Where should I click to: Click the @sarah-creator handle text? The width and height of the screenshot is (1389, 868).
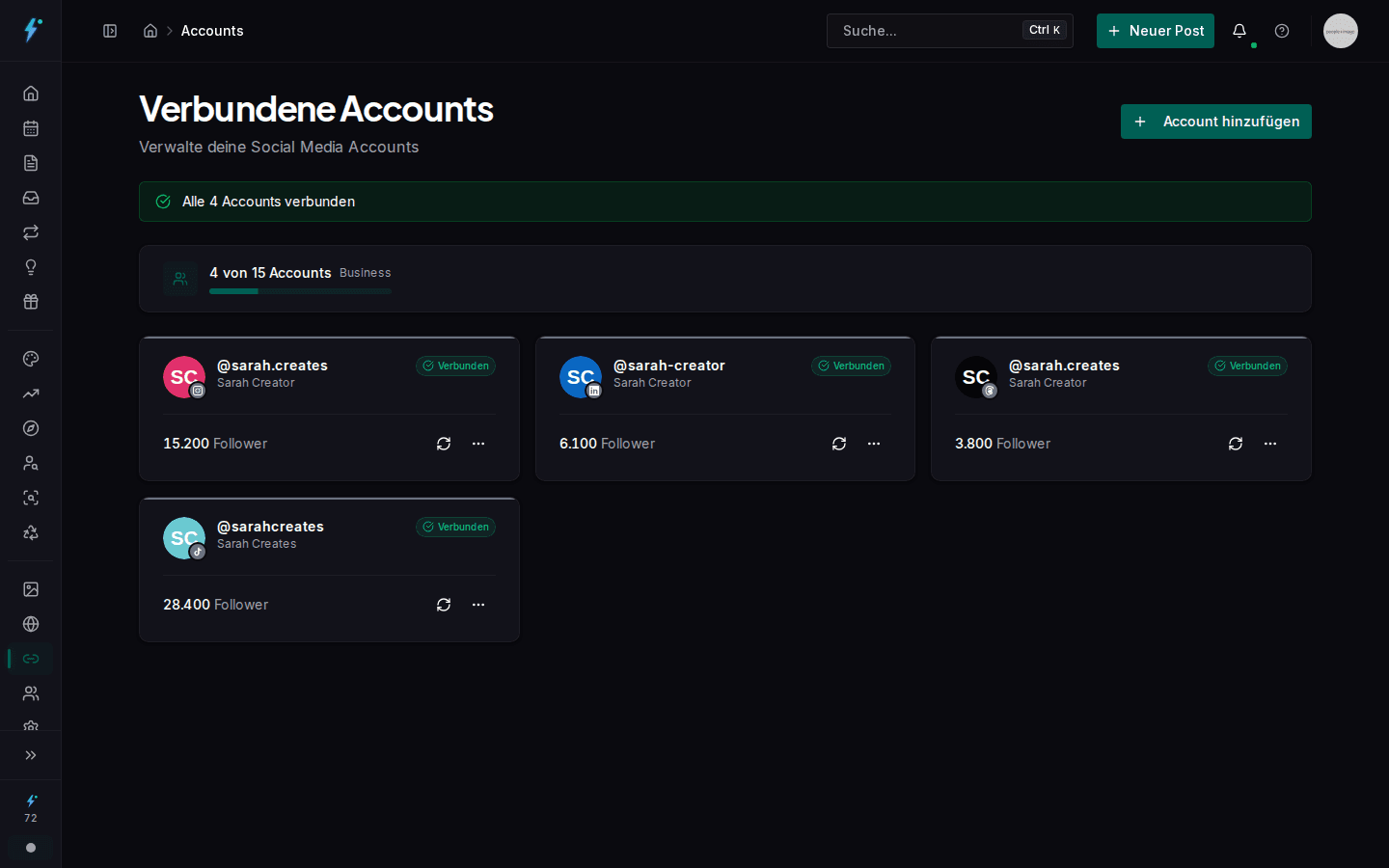coord(669,366)
